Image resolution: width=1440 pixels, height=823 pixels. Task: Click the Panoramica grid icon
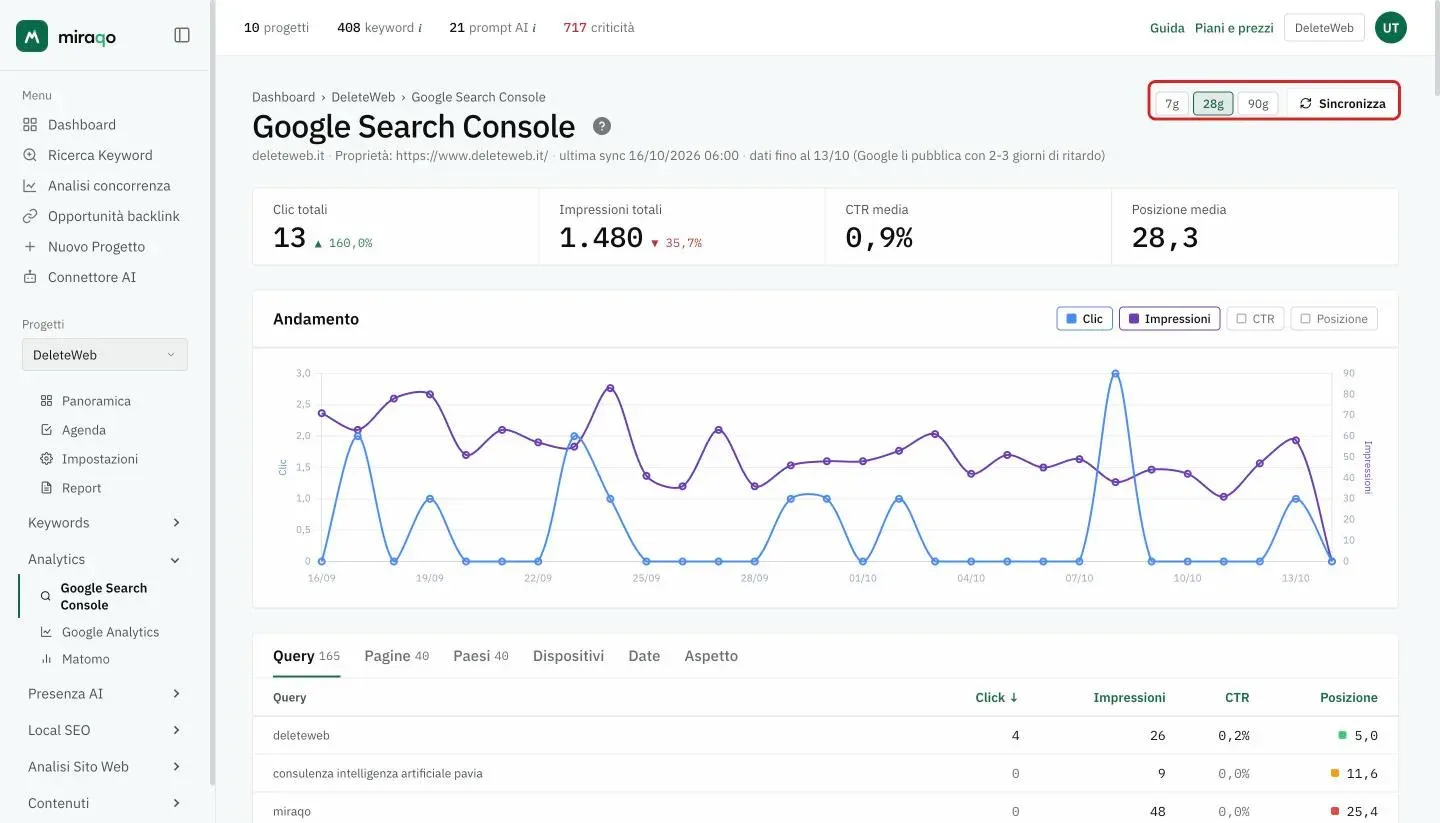coord(46,401)
